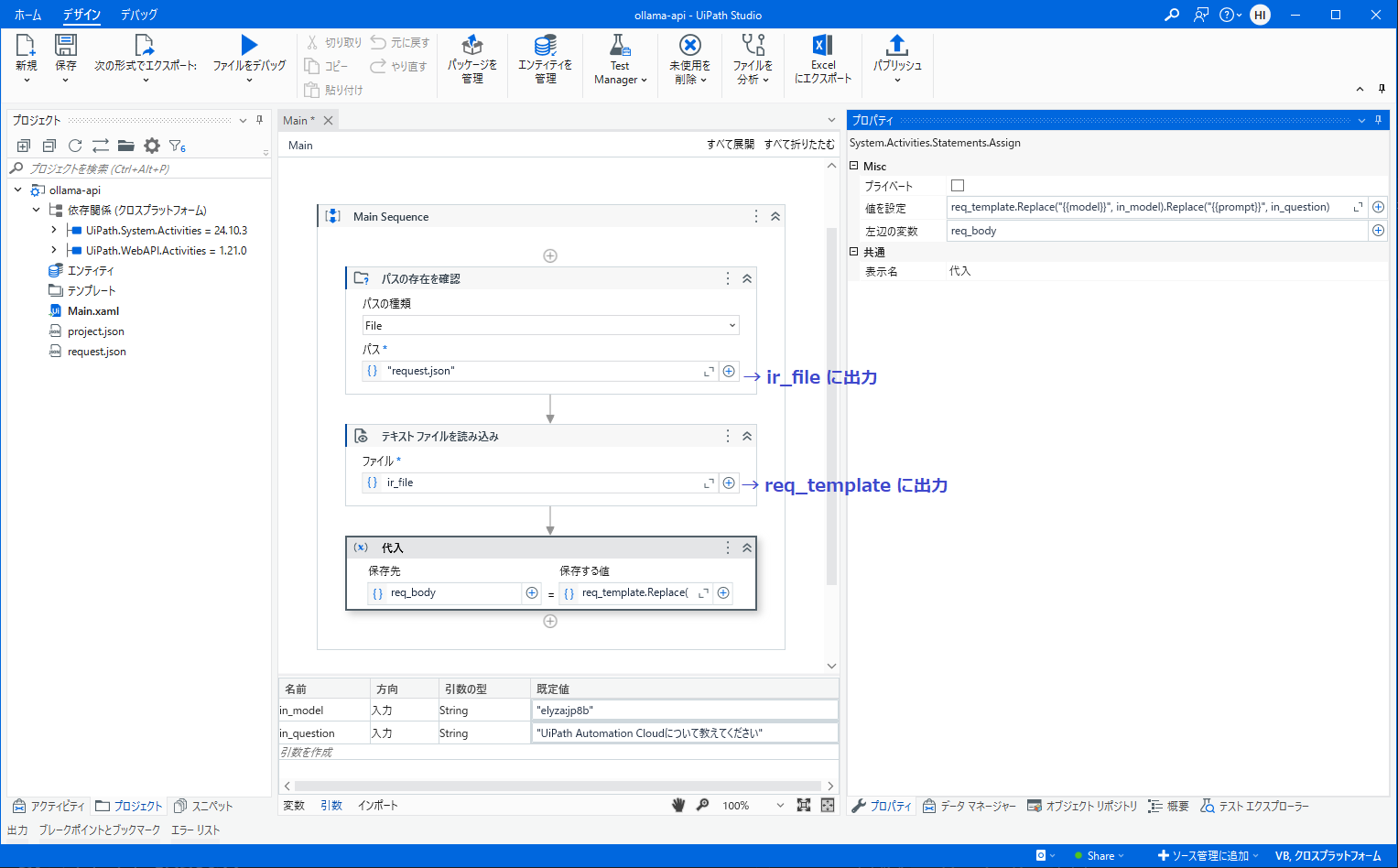Click the search magnifier in title bar

[1171, 15]
